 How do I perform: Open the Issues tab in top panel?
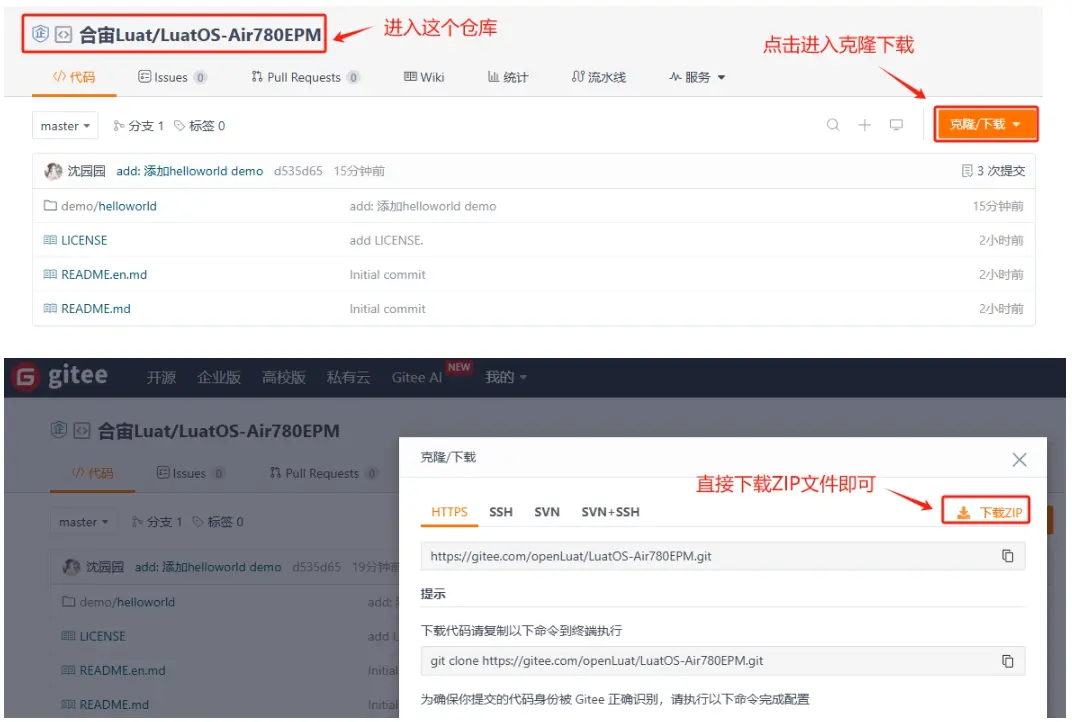[x=172, y=77]
